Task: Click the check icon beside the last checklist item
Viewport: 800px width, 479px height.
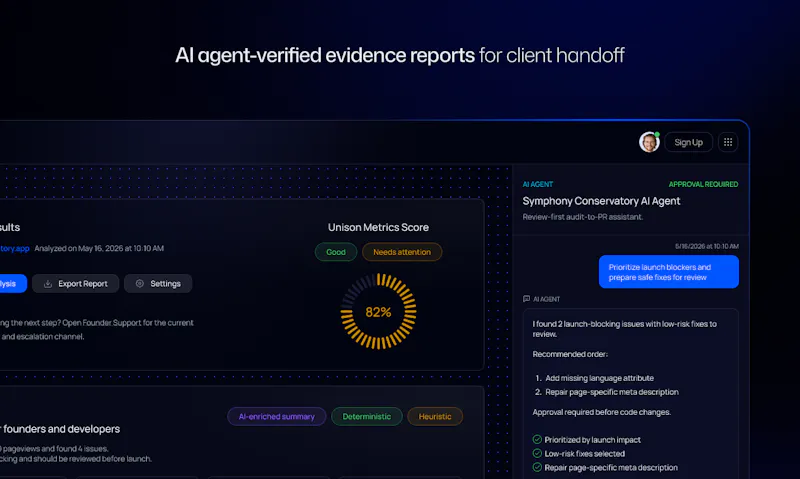Action: [537, 467]
